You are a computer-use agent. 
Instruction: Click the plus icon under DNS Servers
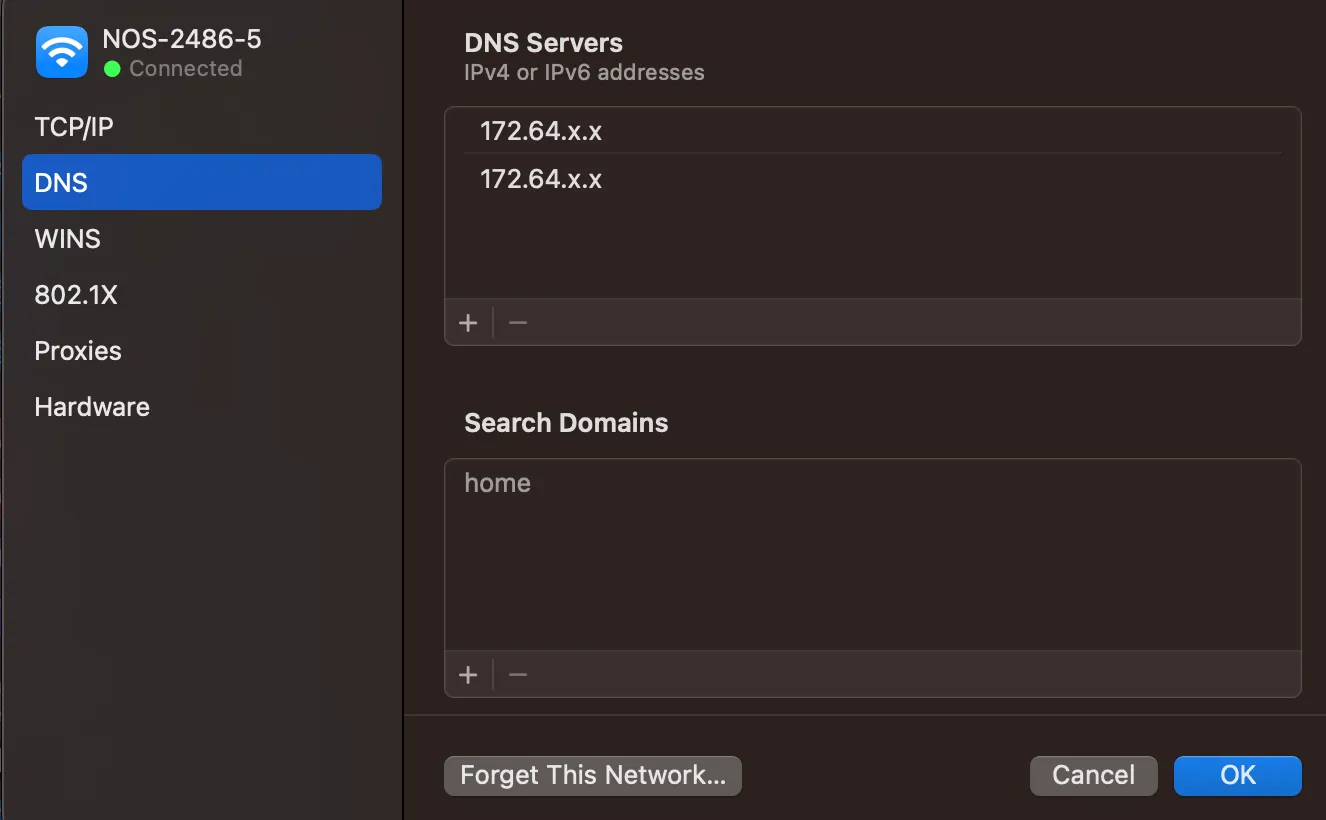pyautogui.click(x=468, y=322)
